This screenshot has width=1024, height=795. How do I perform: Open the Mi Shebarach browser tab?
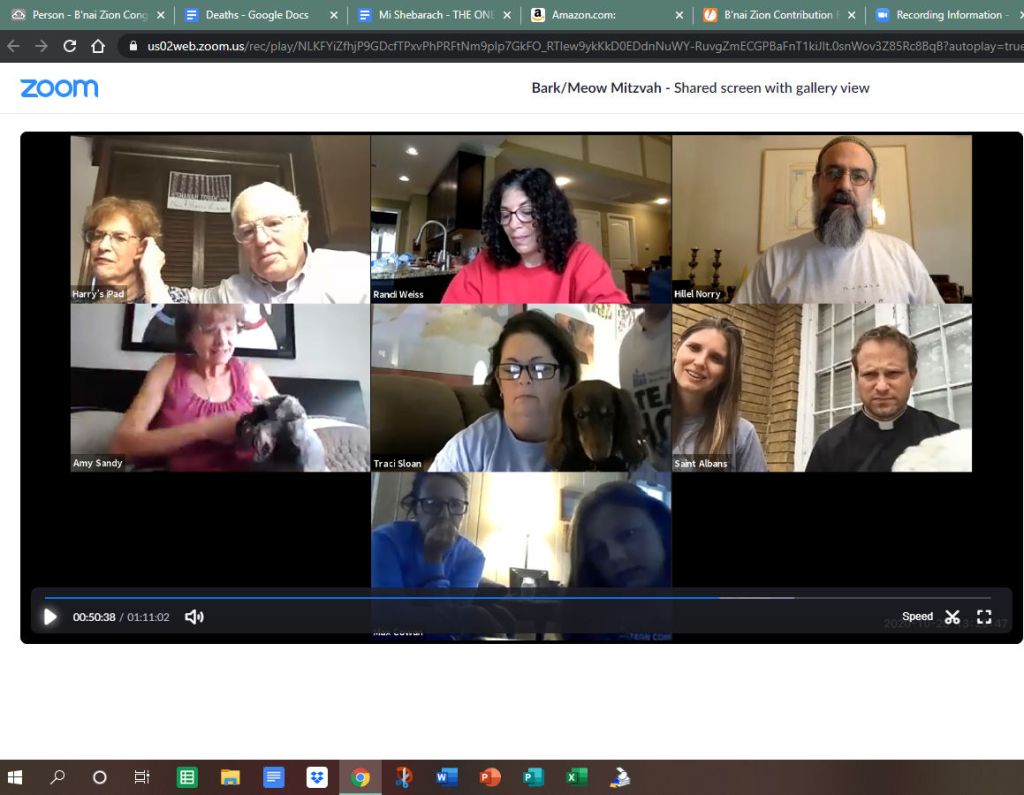436,15
